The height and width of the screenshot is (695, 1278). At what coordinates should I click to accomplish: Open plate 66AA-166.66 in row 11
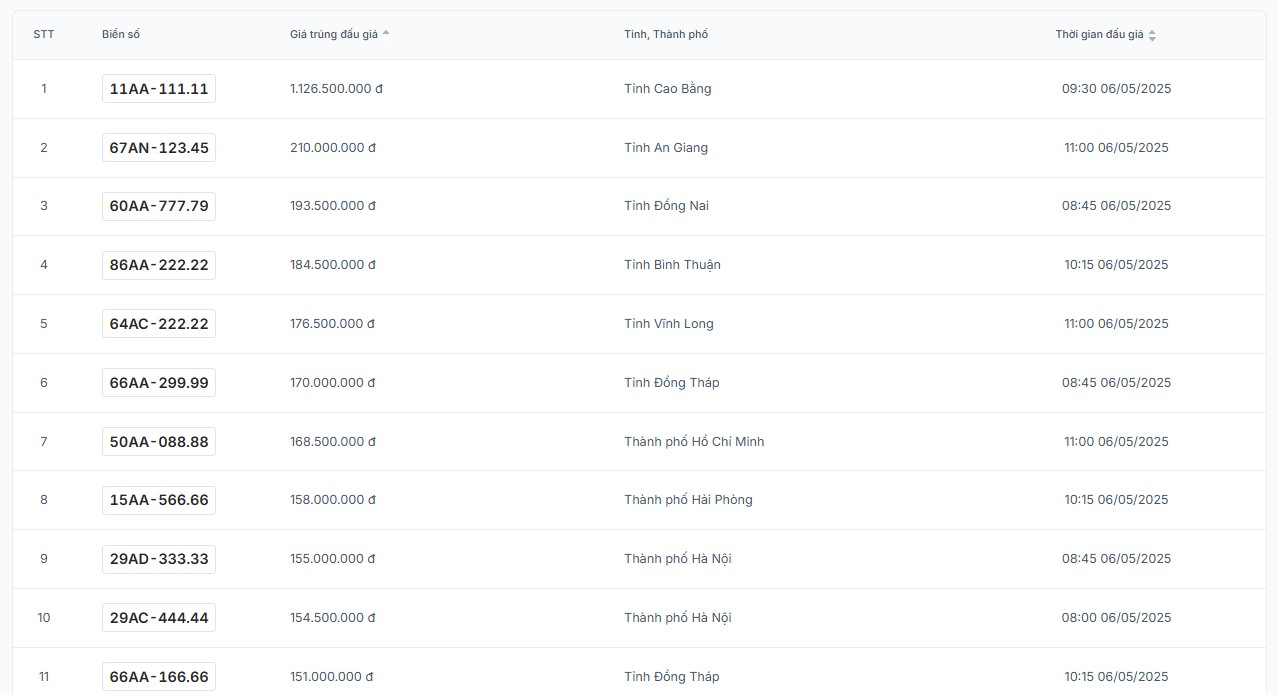(159, 677)
